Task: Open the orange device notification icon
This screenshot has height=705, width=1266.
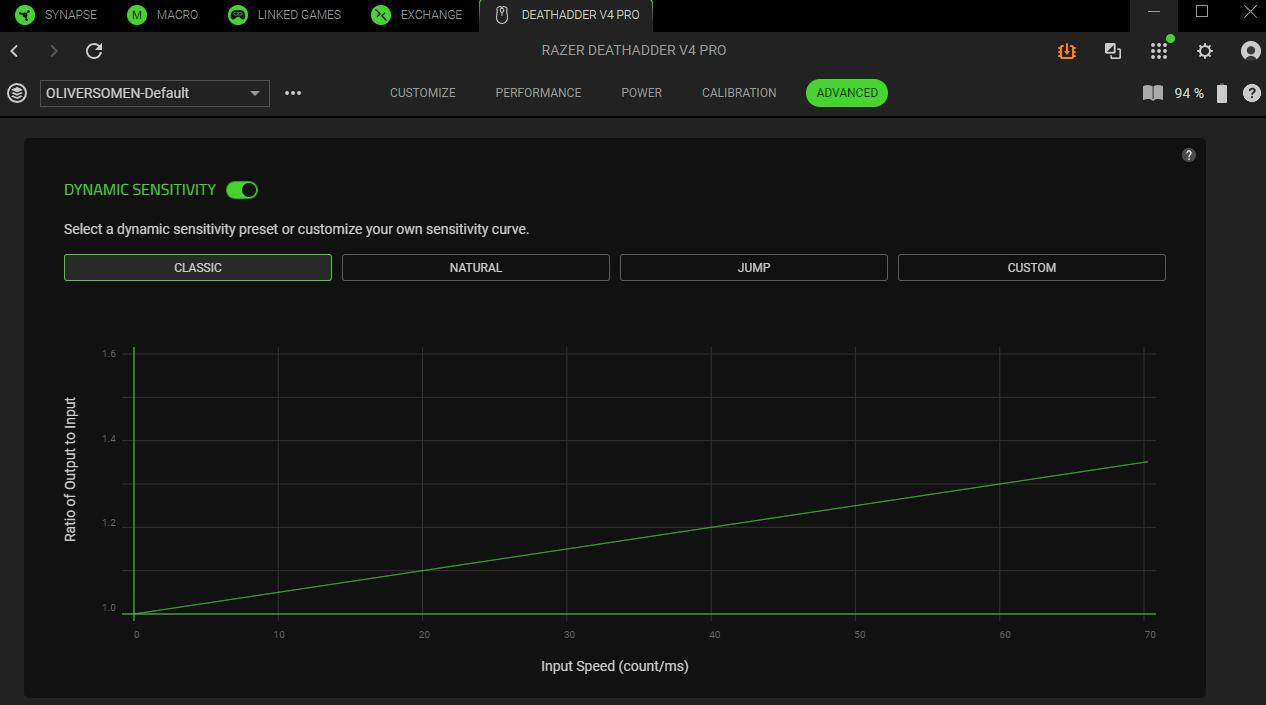Action: pos(1066,51)
